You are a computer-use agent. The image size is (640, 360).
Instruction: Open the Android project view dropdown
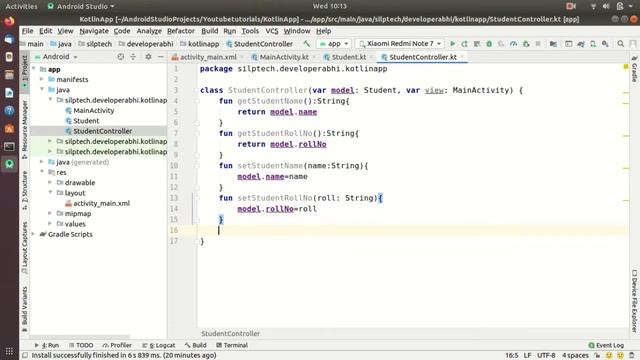click(x=56, y=57)
